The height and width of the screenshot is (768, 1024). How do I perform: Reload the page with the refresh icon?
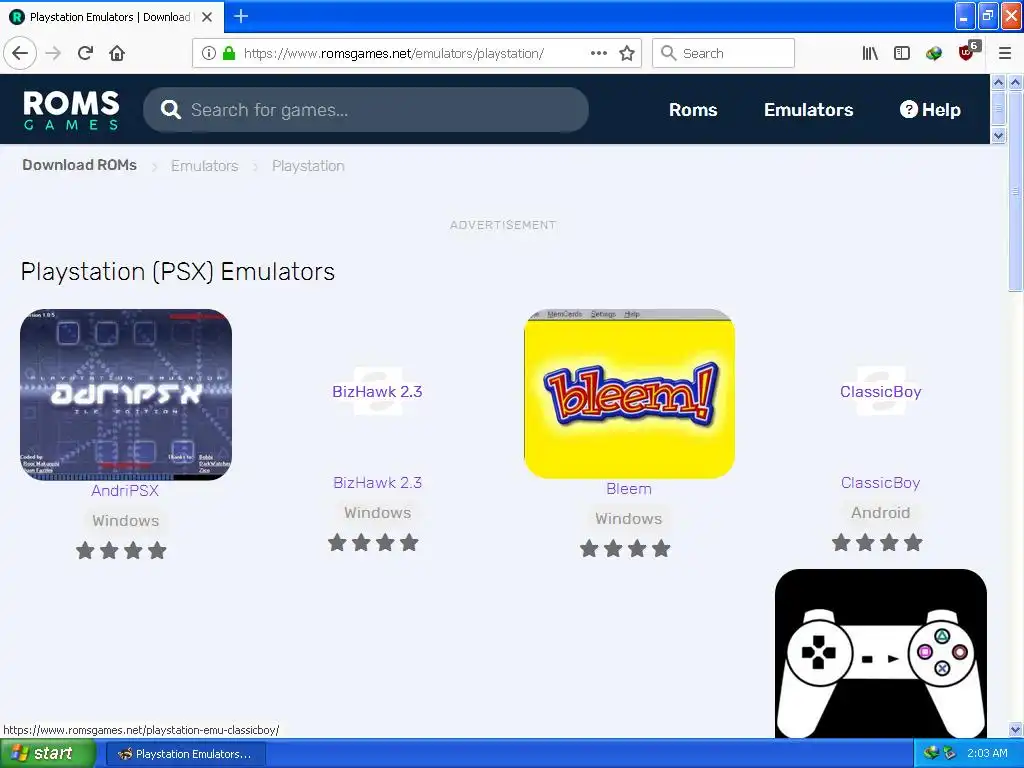click(85, 53)
